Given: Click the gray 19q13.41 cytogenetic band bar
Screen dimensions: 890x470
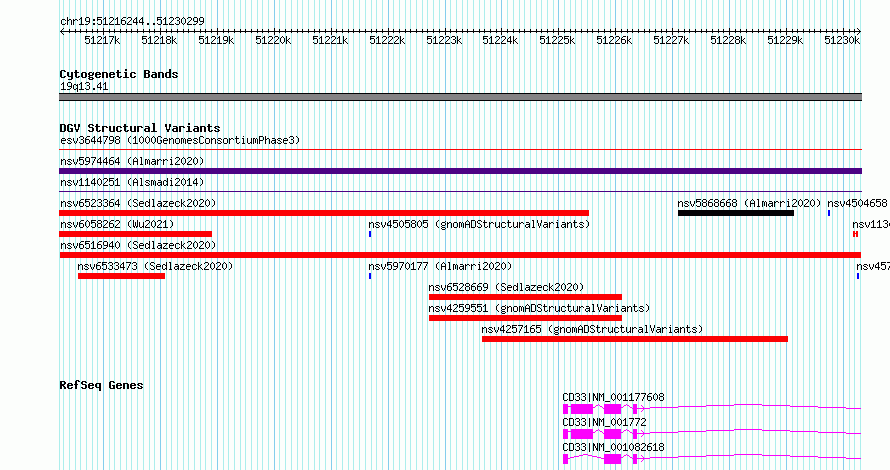Looking at the screenshot, I should 460,97.
